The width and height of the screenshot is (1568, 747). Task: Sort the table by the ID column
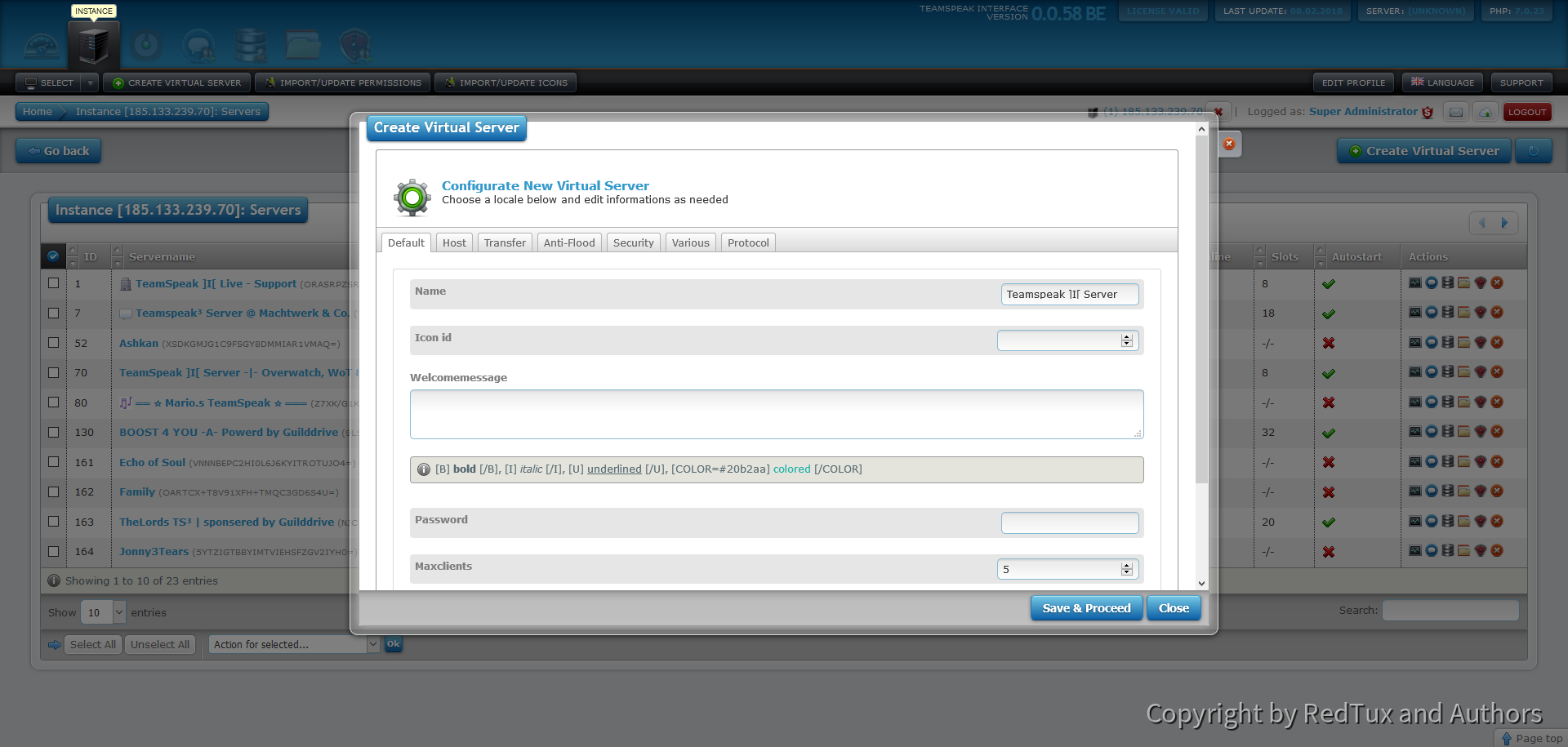click(90, 256)
